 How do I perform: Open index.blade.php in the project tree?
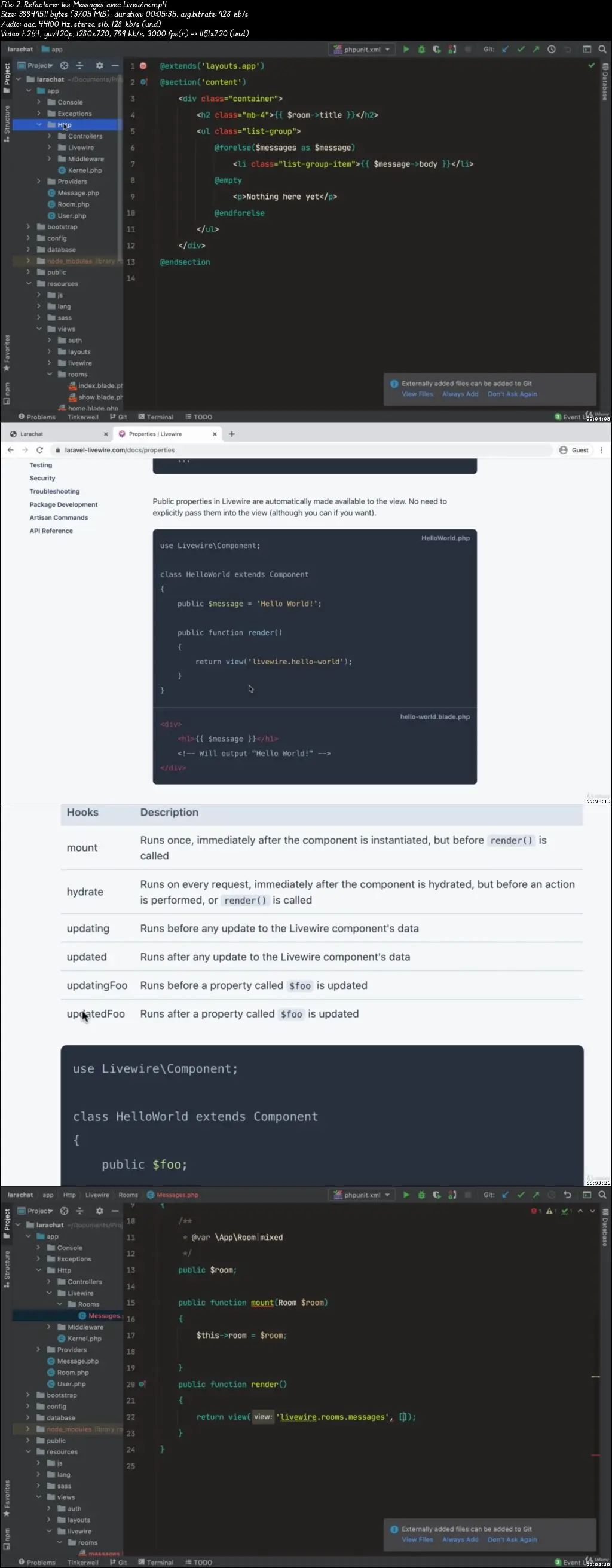(x=96, y=386)
